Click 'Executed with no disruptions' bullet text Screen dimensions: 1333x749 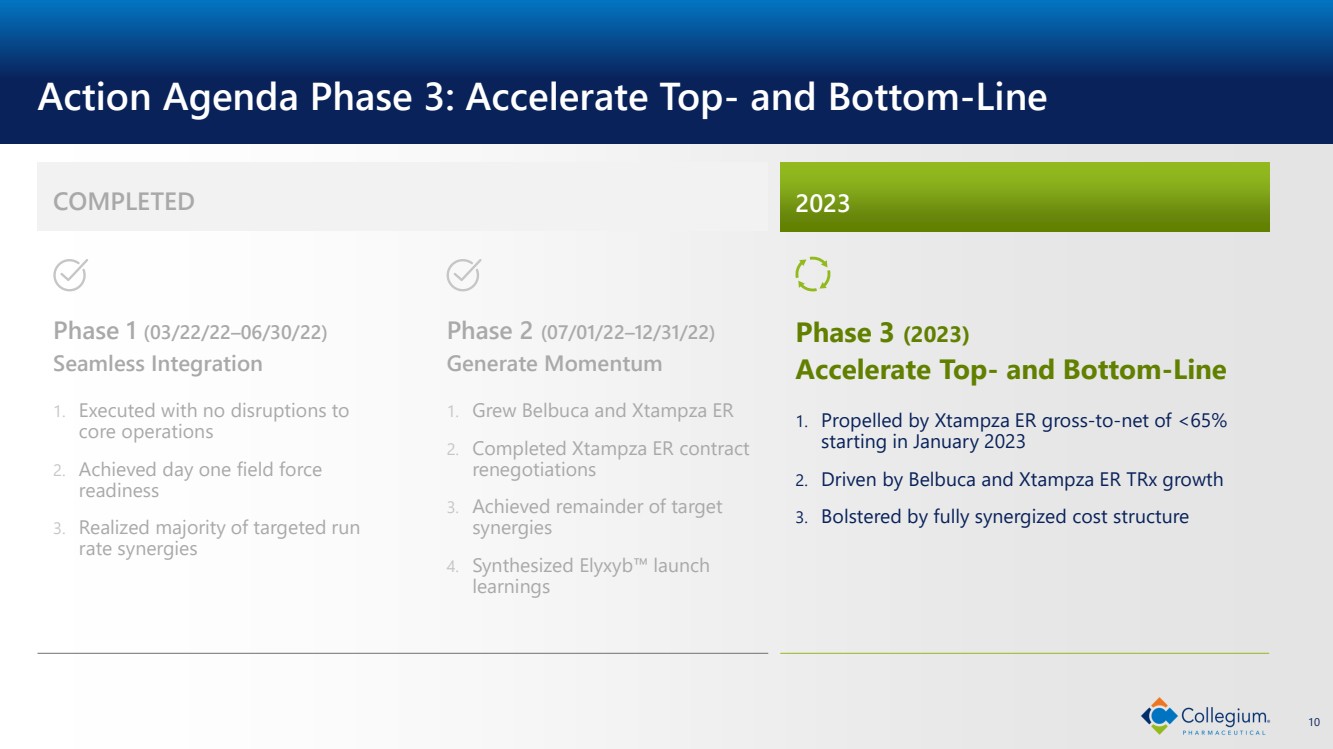[x=213, y=421]
